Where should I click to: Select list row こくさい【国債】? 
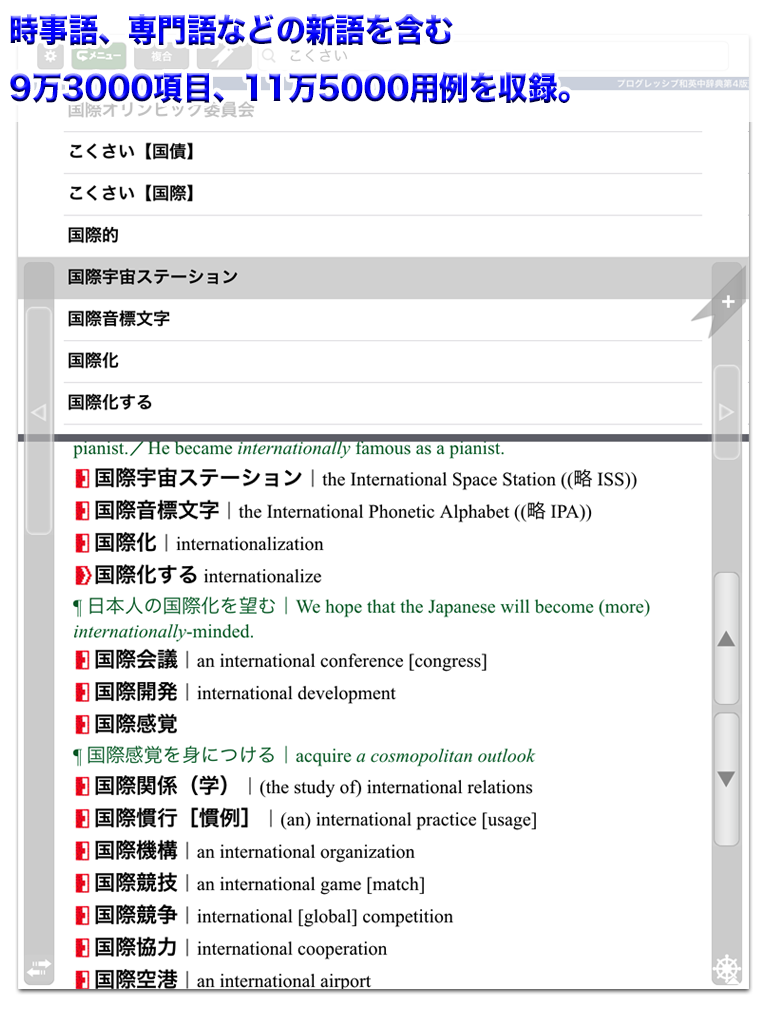pyautogui.click(x=383, y=152)
